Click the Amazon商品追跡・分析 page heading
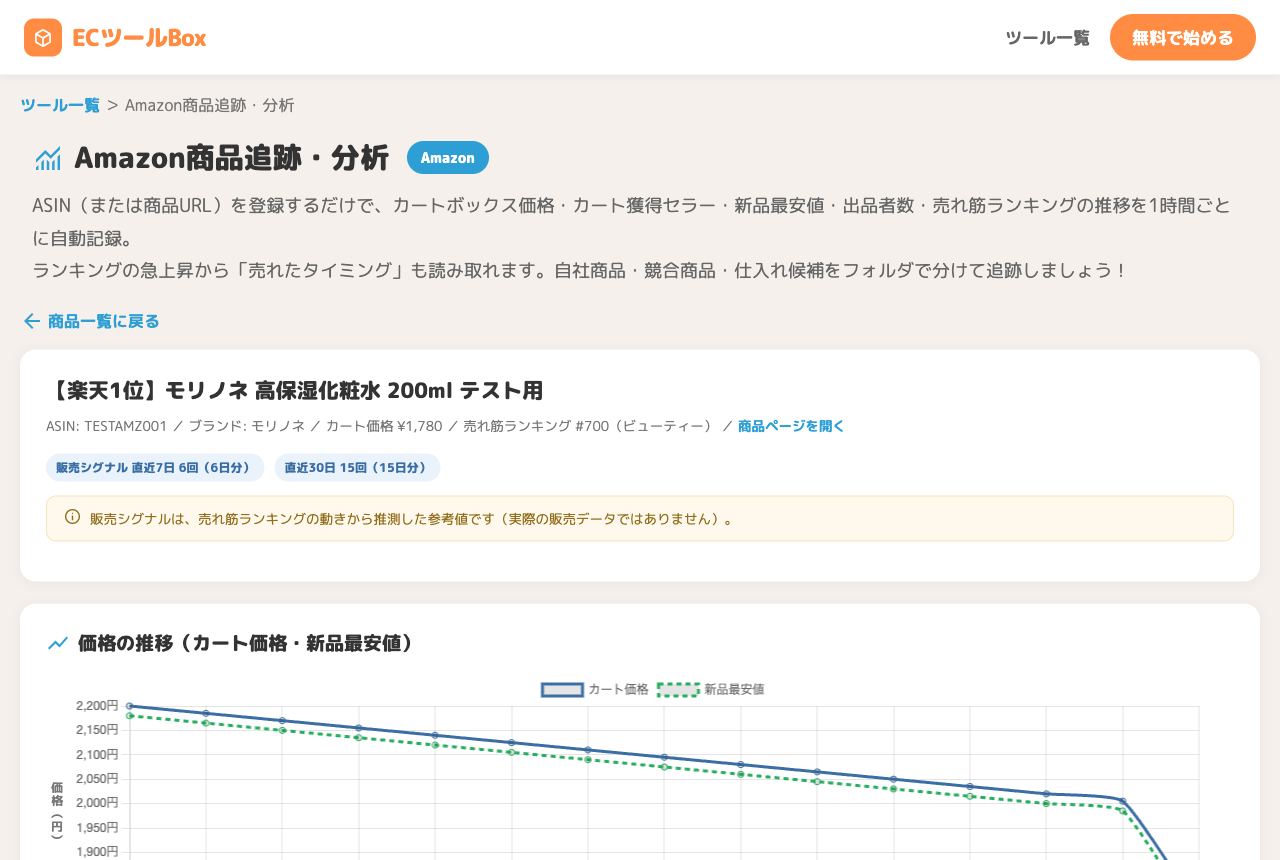1280x860 pixels. pos(231,158)
